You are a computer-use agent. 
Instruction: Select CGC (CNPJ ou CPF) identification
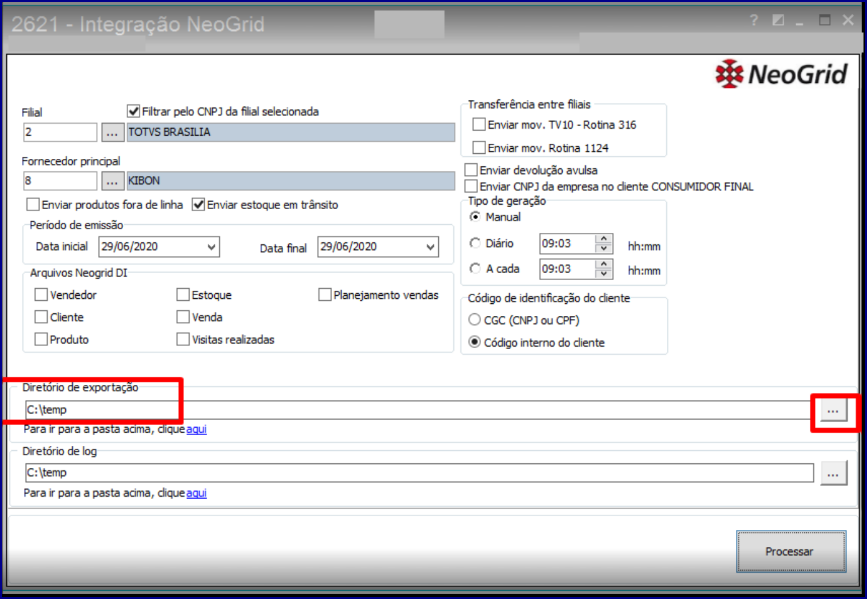(x=474, y=320)
